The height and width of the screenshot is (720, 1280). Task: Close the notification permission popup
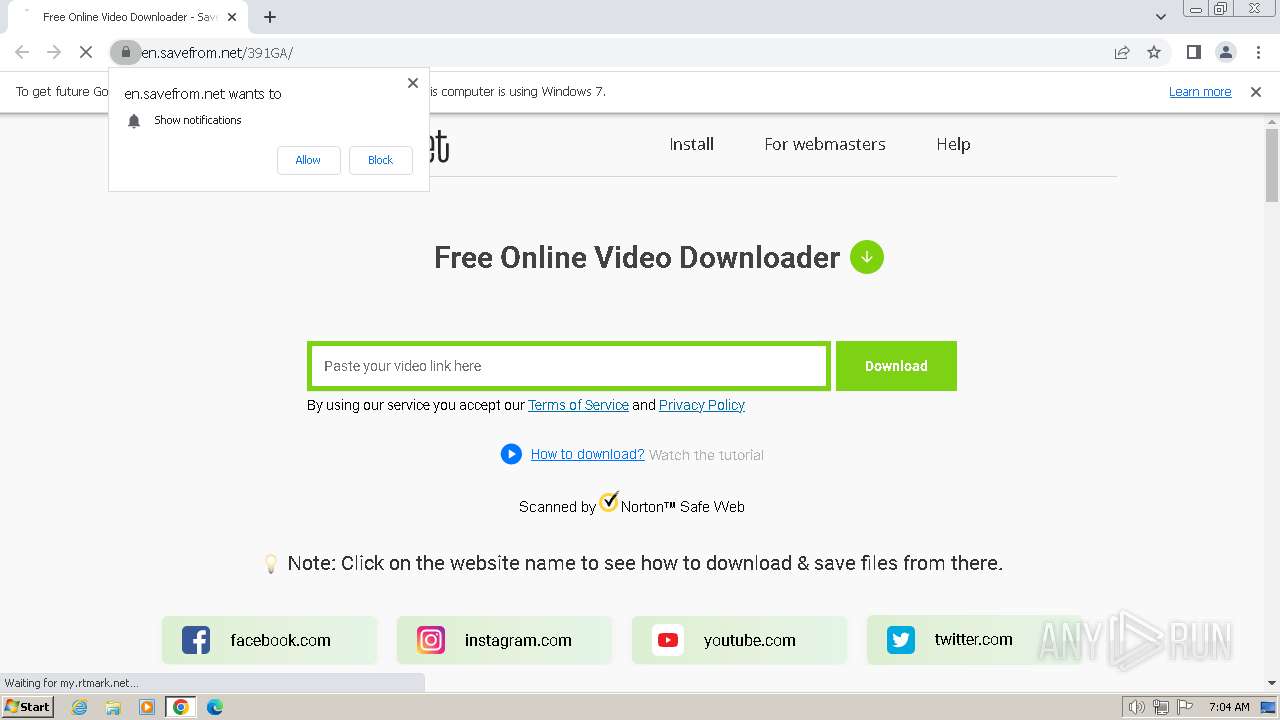pyautogui.click(x=413, y=83)
